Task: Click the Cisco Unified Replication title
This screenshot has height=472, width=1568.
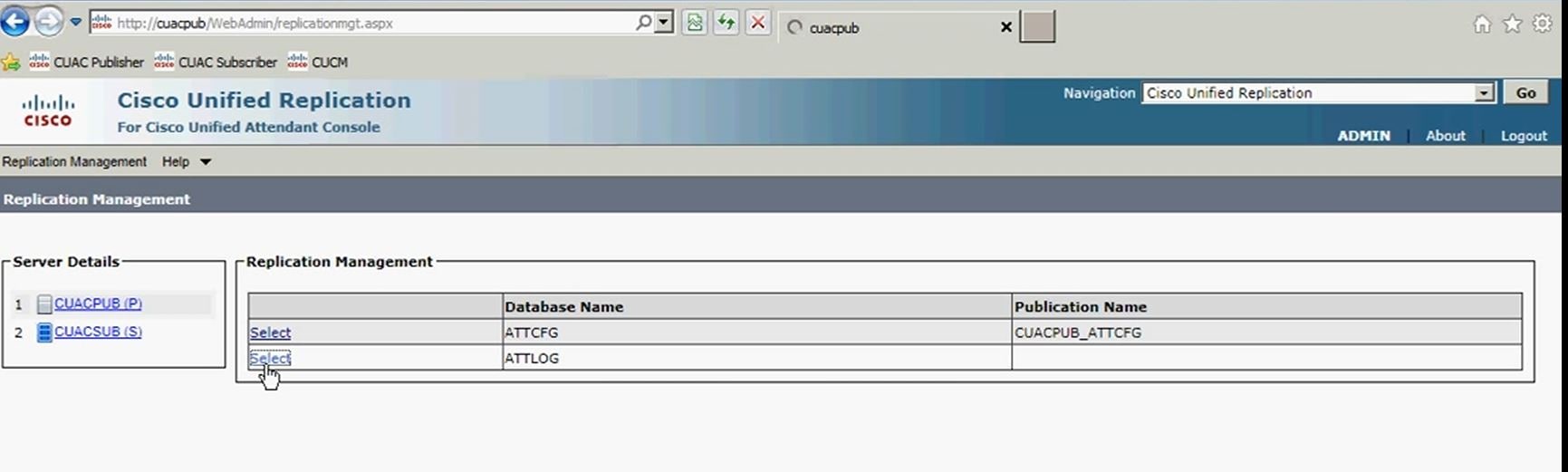Action: [264, 101]
